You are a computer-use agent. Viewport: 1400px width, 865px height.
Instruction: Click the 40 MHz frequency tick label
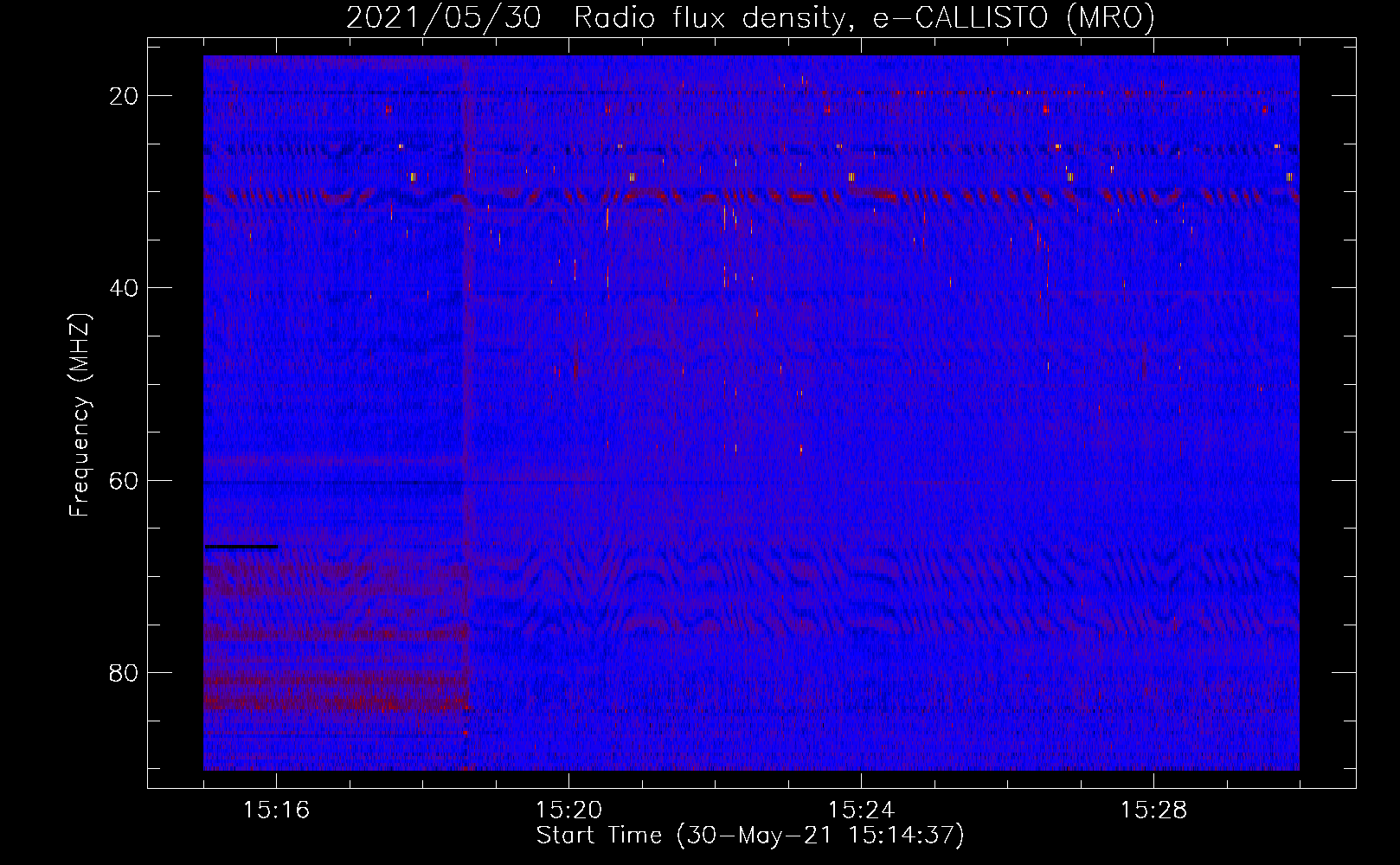coord(124,288)
